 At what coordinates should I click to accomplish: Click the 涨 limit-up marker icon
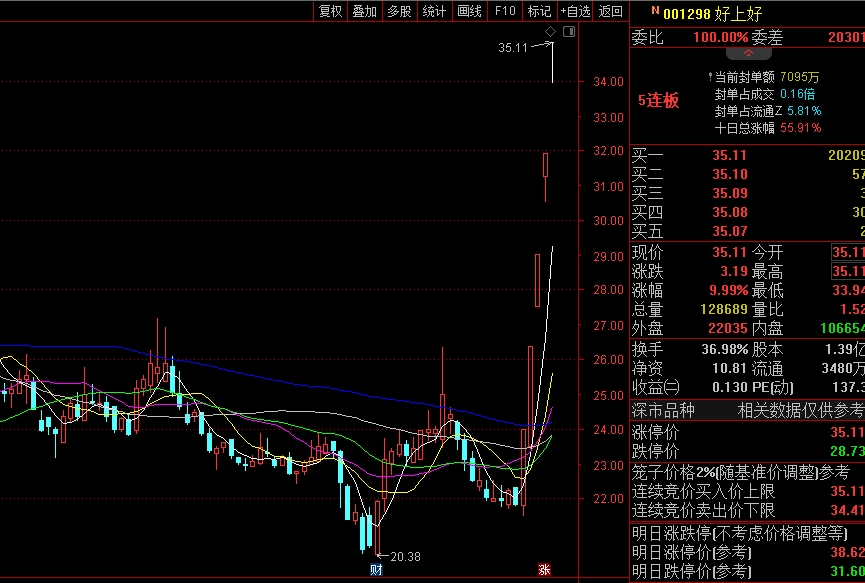point(545,570)
